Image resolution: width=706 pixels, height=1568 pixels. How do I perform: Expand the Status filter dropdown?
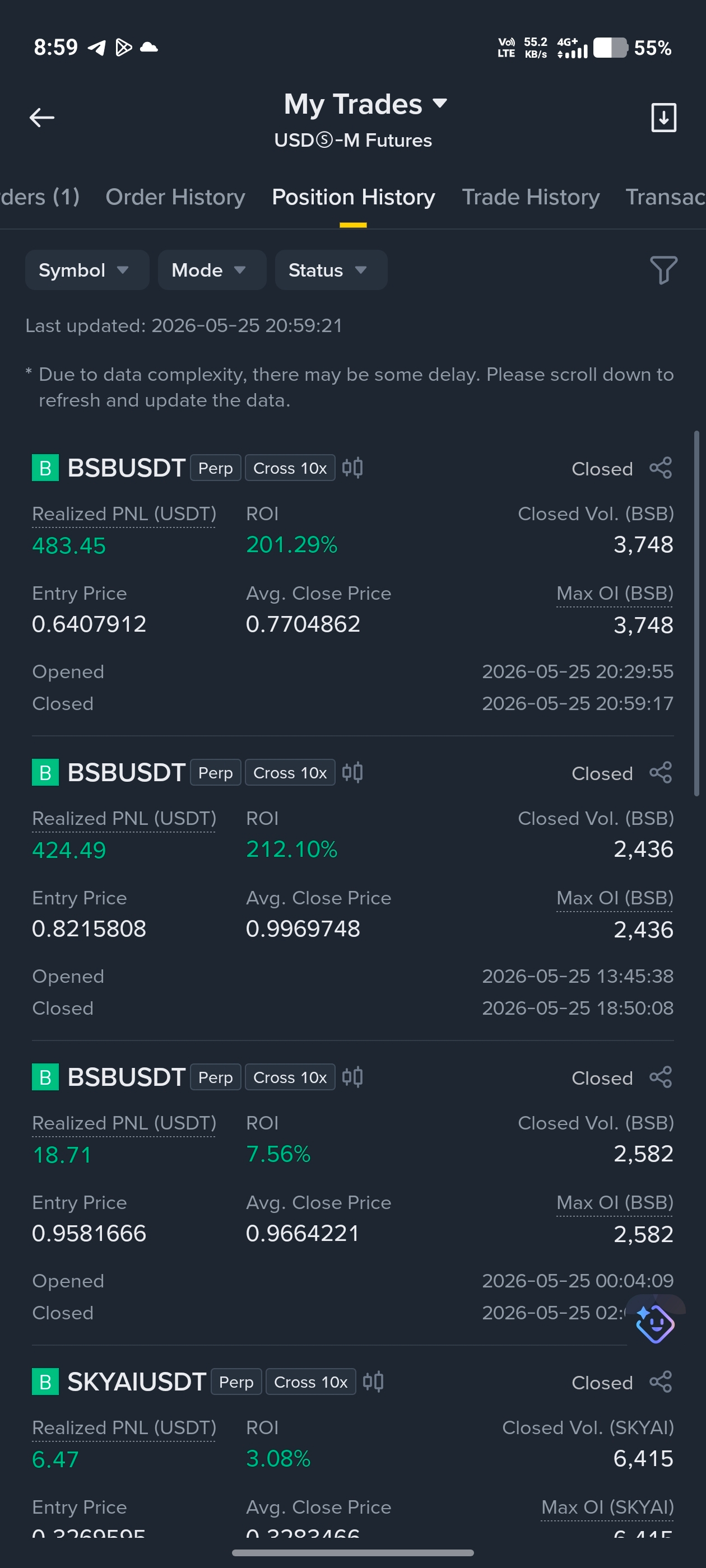point(331,270)
